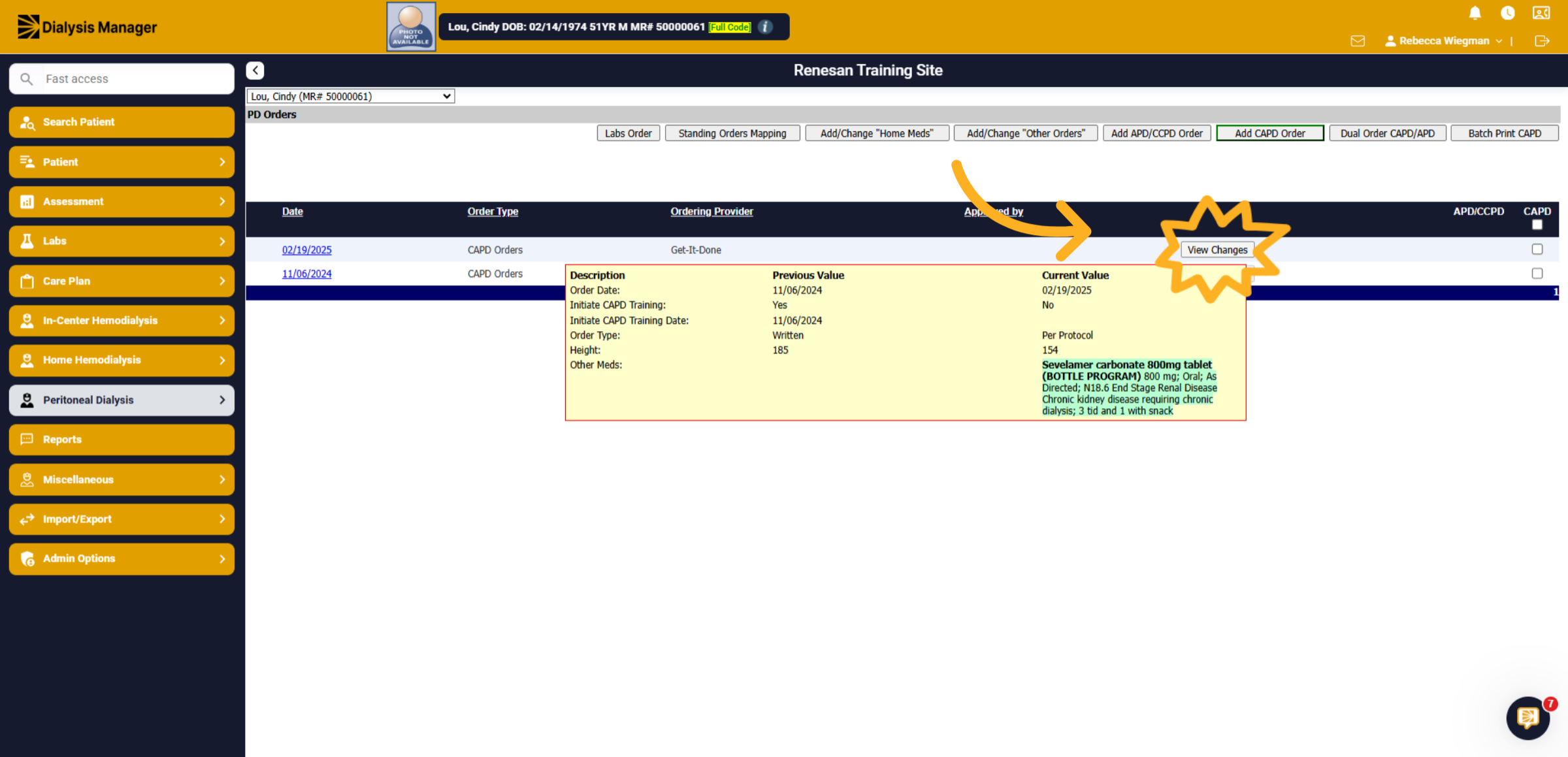Screen dimensions: 1568x757
Task: Click the Admin Options shield icon
Action: (27, 559)
